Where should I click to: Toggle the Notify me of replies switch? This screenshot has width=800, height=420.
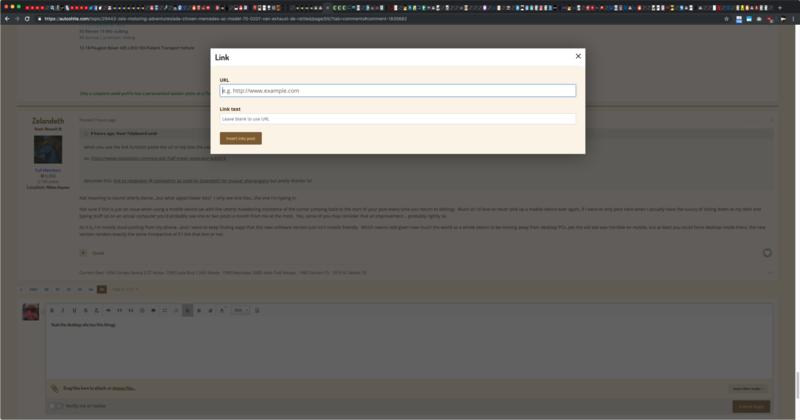(57, 406)
